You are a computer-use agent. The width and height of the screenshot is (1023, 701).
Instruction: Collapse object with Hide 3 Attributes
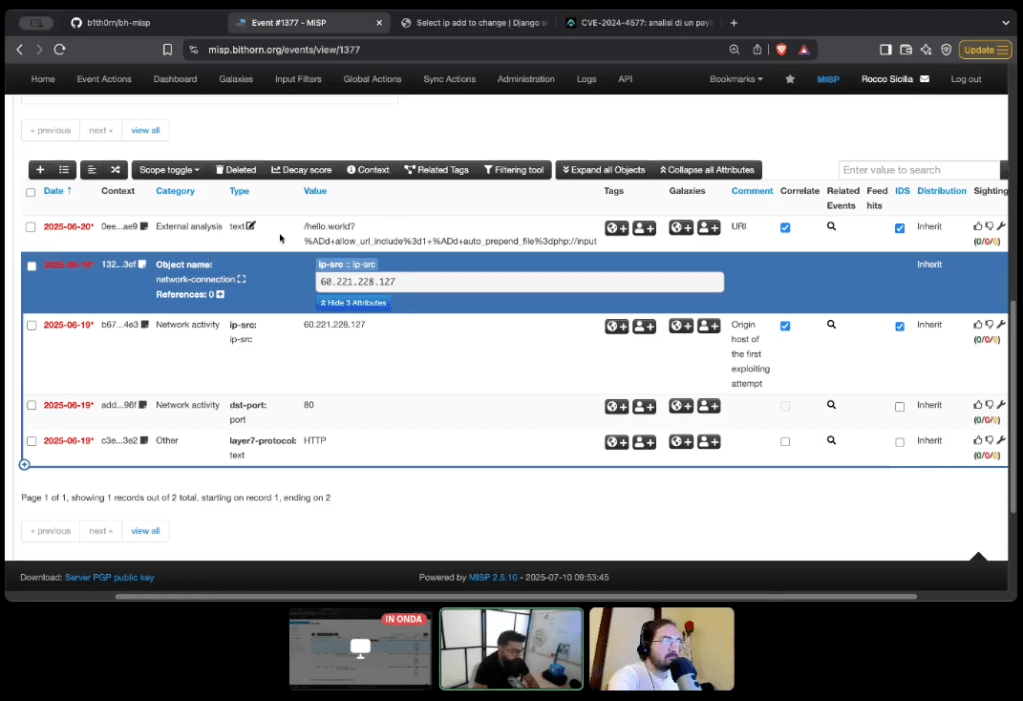(x=353, y=302)
